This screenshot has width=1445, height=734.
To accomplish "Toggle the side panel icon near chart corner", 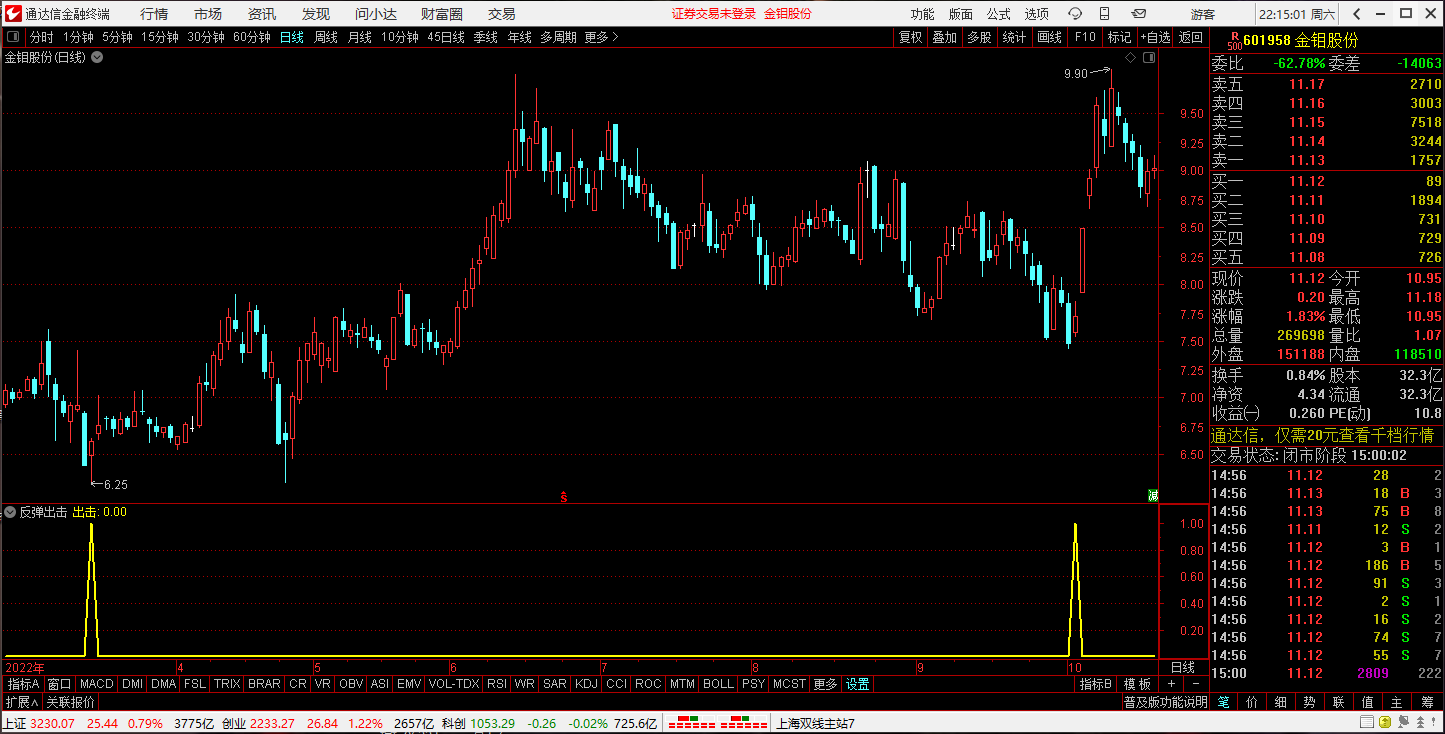I will tap(1148, 58).
